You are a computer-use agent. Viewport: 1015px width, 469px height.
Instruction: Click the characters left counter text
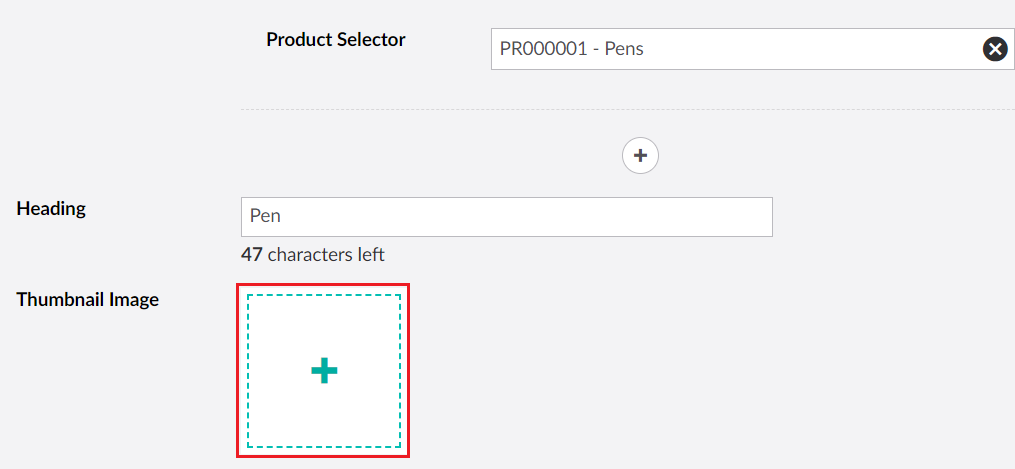[x=326, y=255]
